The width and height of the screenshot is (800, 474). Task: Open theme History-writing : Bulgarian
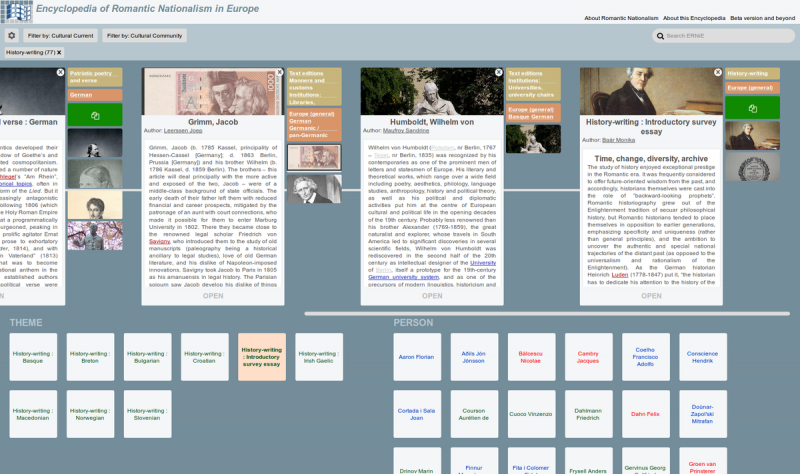coord(147,357)
